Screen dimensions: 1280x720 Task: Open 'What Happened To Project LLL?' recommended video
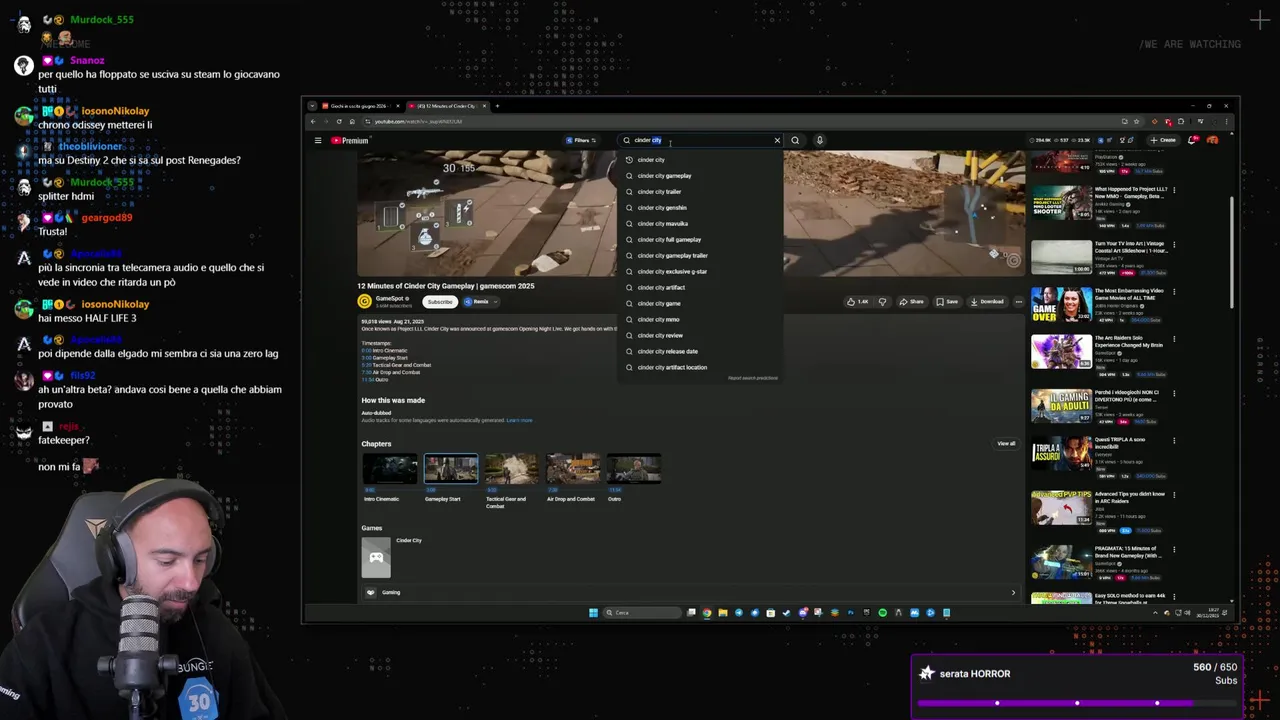click(1061, 202)
